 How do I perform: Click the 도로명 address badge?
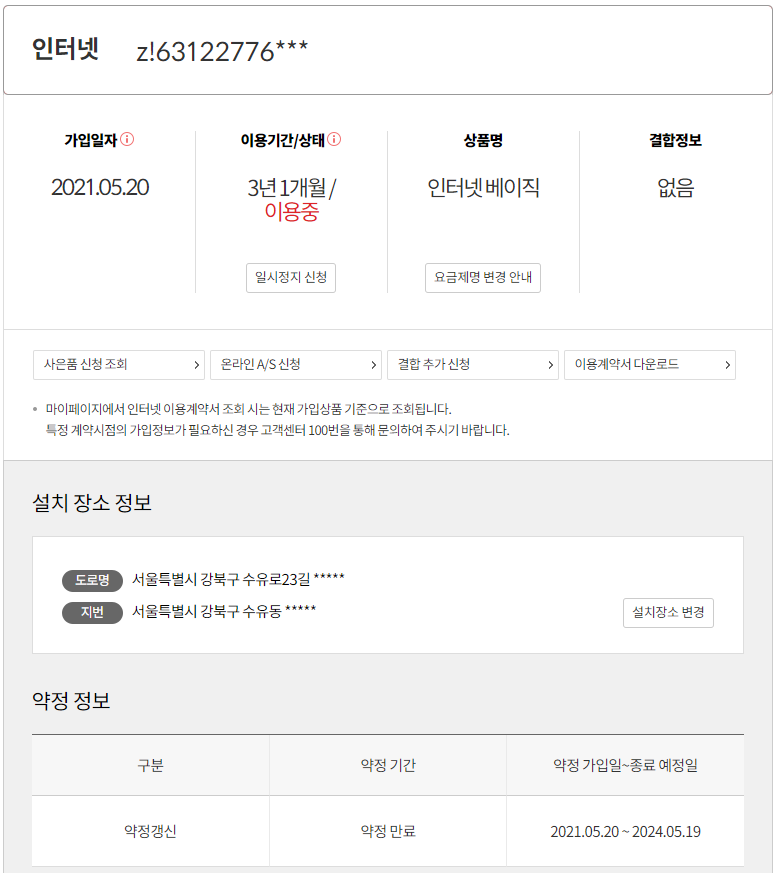pos(92,580)
